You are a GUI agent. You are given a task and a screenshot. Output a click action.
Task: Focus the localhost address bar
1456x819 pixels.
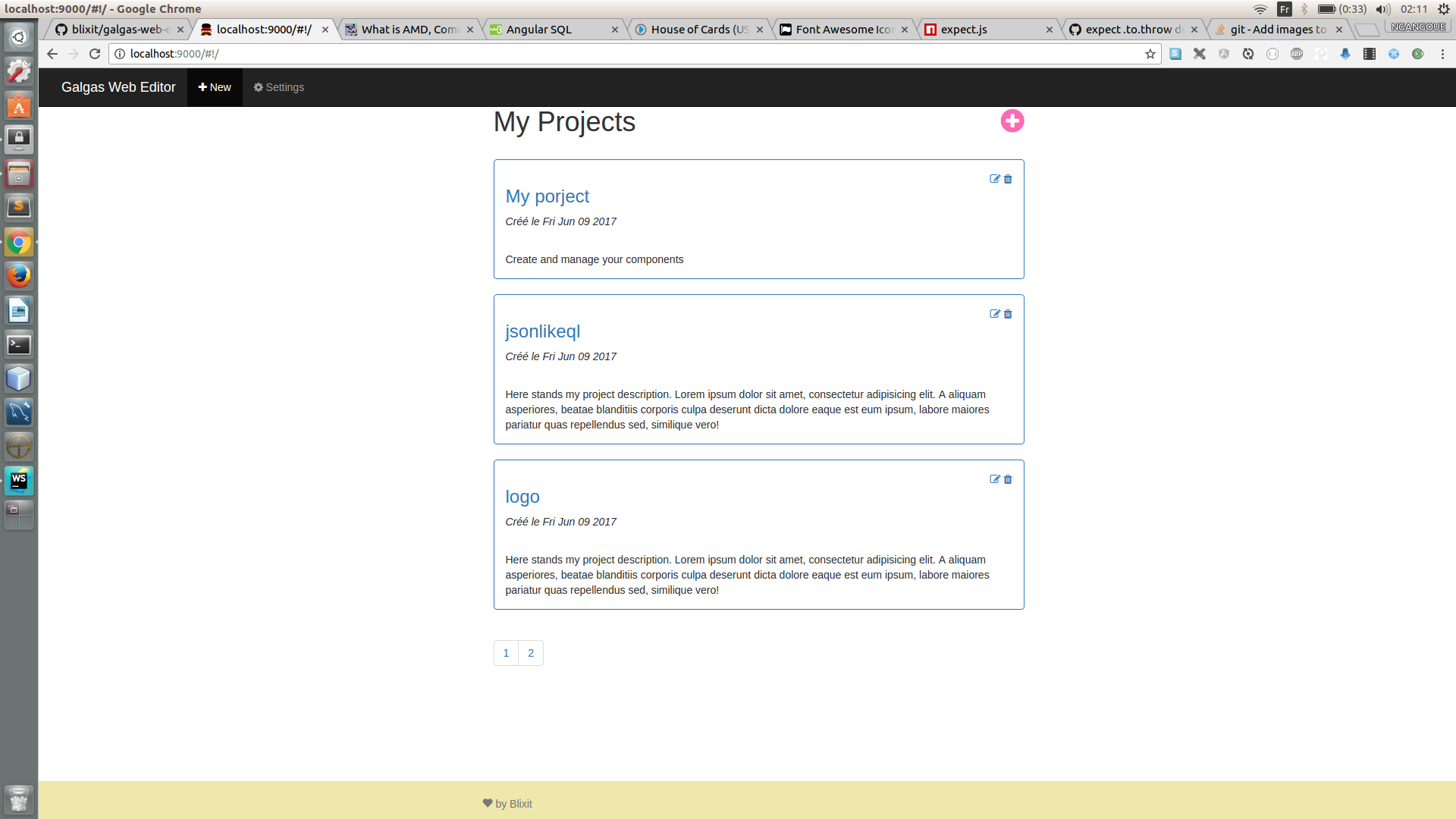tap(607, 54)
